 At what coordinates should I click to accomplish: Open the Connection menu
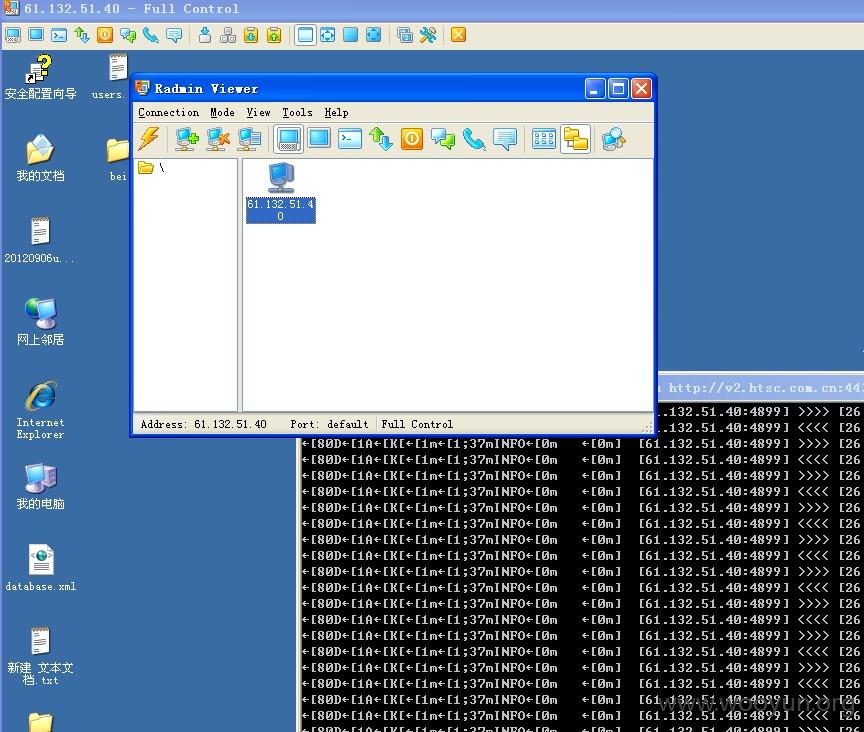point(168,112)
